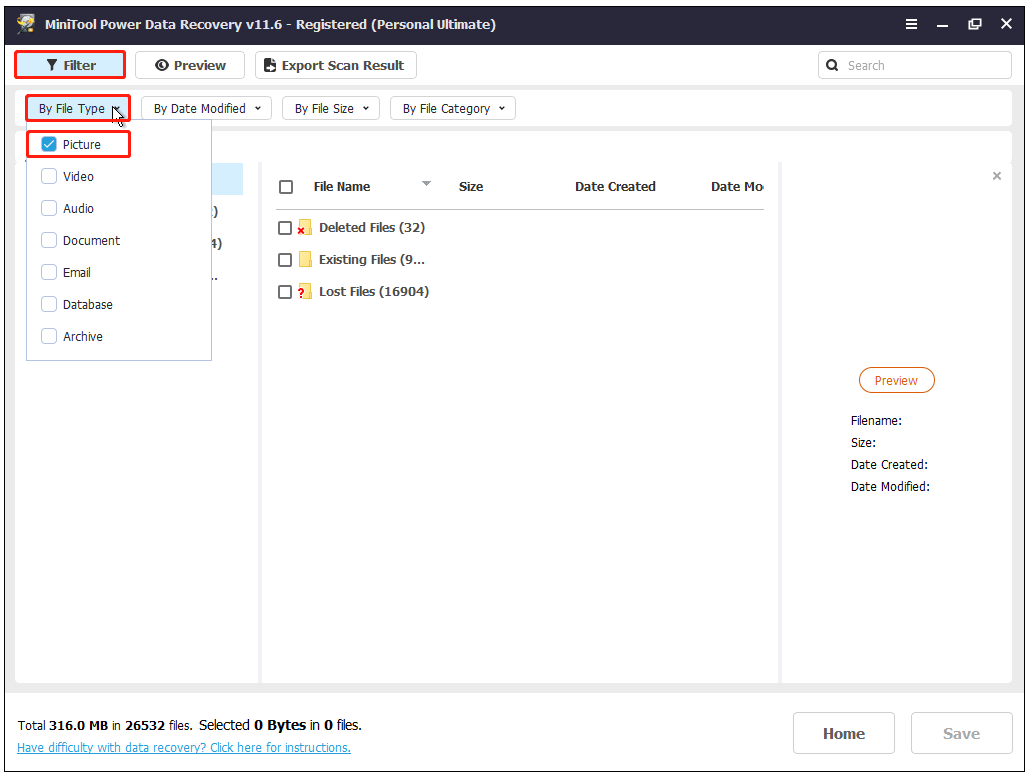1032x777 pixels.
Task: Click the Existing Files folder icon
Action: coord(305,260)
